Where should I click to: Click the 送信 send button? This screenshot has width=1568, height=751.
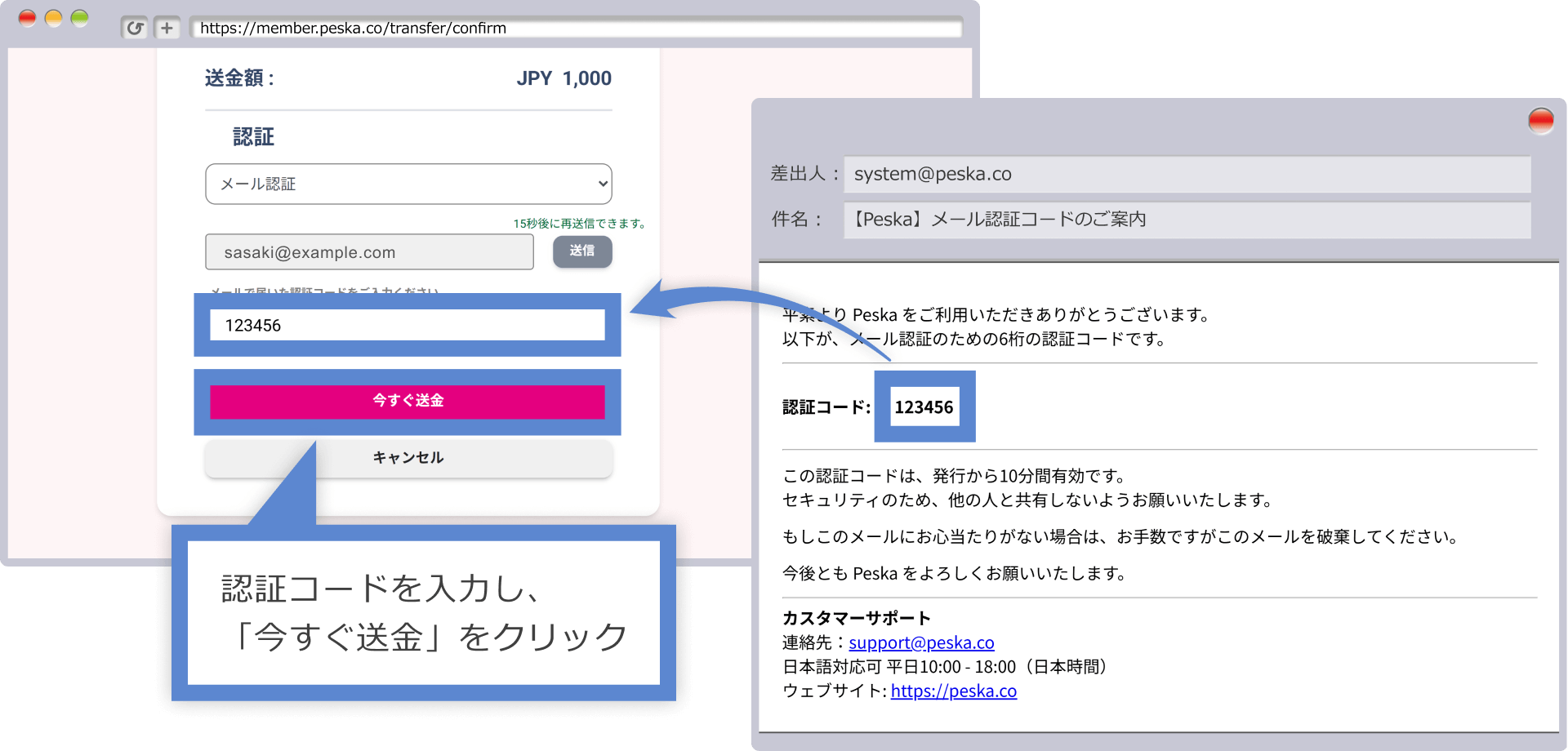582,251
